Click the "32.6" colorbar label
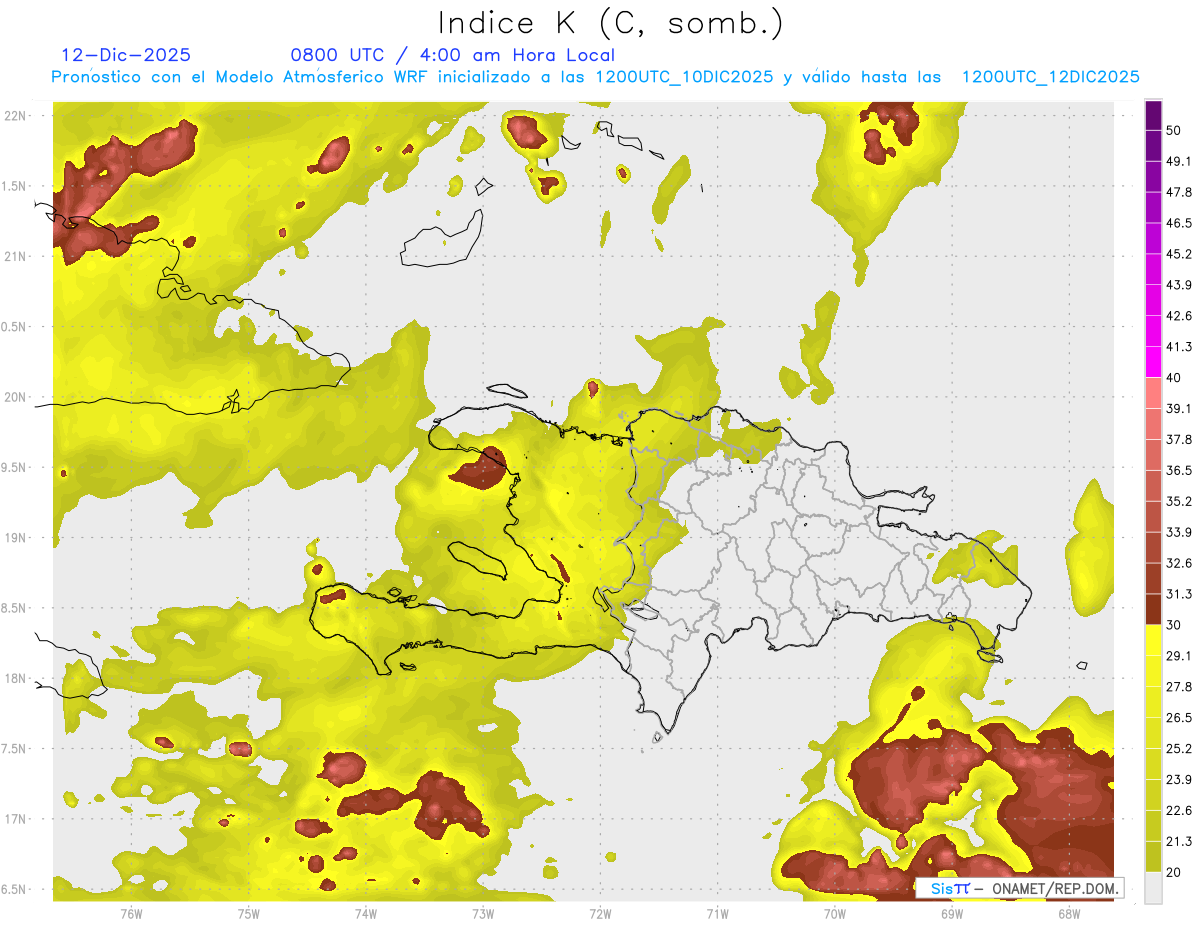The image size is (1200, 927). pos(1179,563)
